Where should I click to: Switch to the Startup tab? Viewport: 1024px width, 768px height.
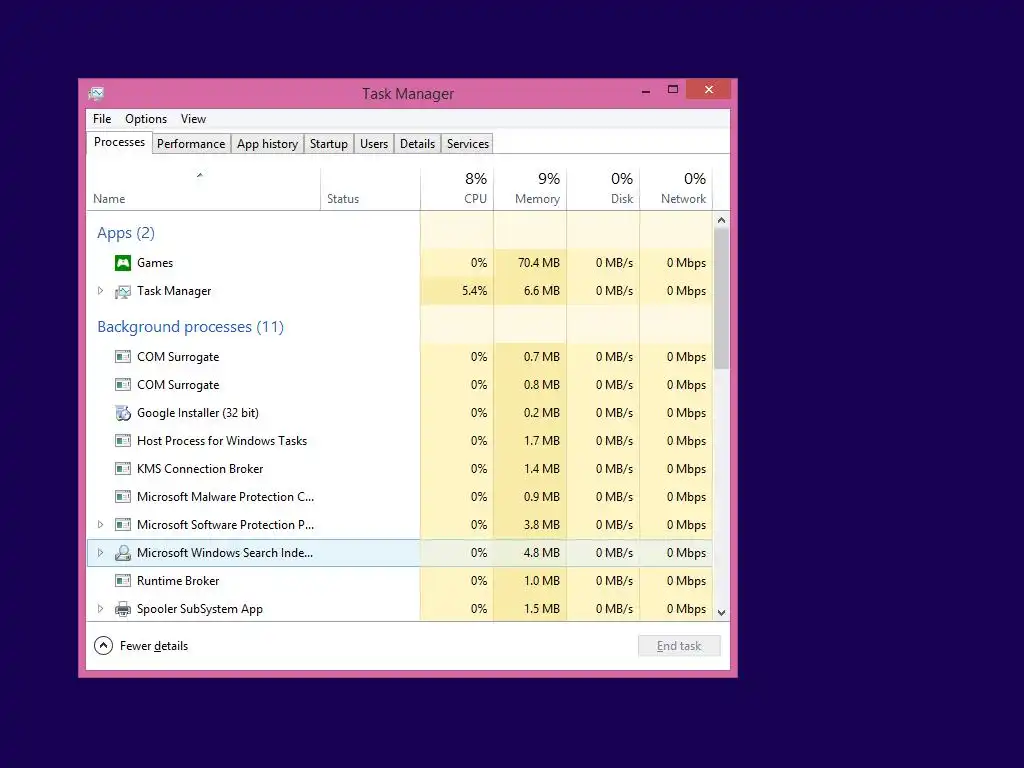(x=328, y=144)
